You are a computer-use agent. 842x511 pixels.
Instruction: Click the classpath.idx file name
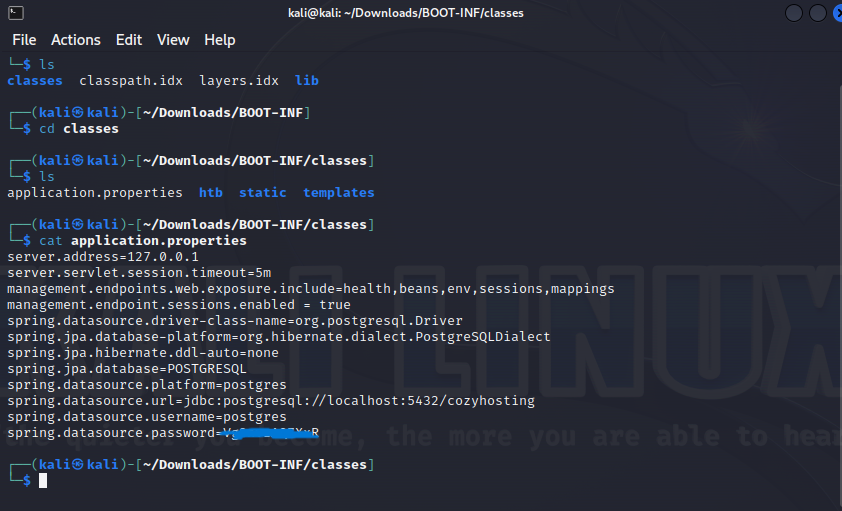point(131,80)
